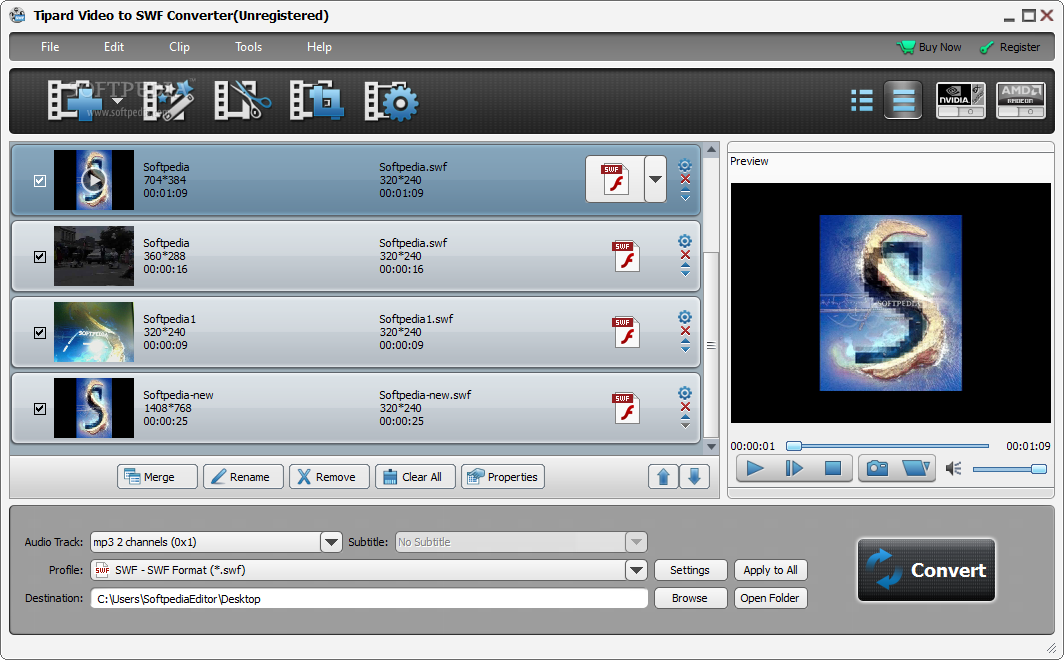Start conversion with Convert button
1064x660 pixels.
[x=926, y=570]
